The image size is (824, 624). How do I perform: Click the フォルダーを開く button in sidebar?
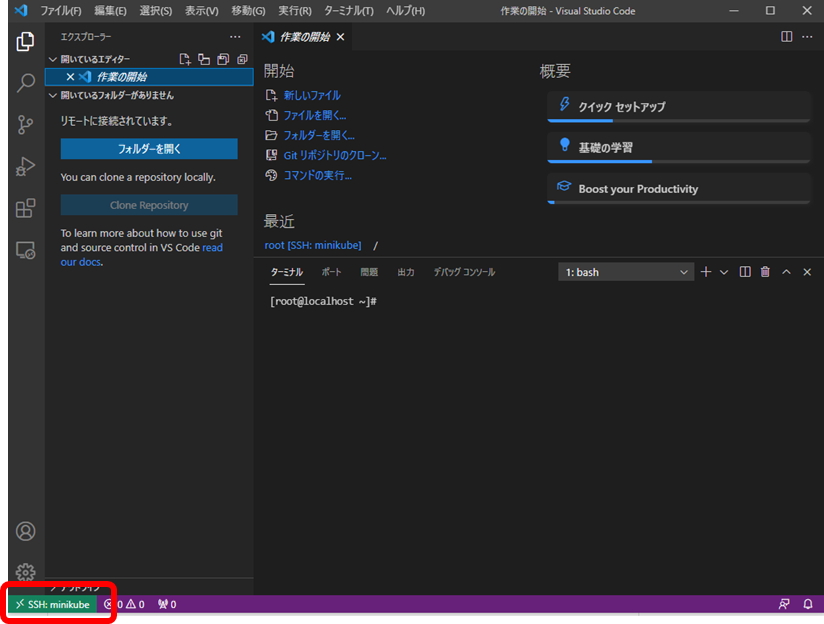149,149
